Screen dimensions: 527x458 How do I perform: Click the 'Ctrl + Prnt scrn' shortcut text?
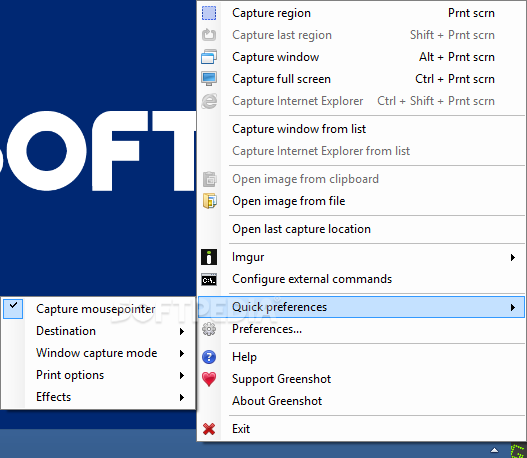[455, 79]
